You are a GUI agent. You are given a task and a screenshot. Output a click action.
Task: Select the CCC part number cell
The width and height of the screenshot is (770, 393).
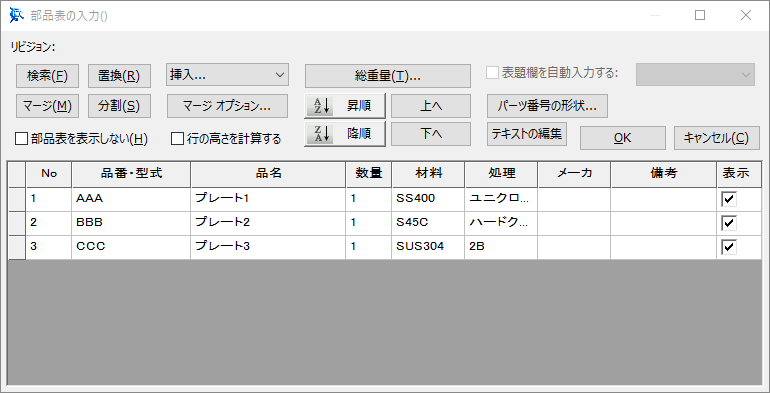coord(131,247)
